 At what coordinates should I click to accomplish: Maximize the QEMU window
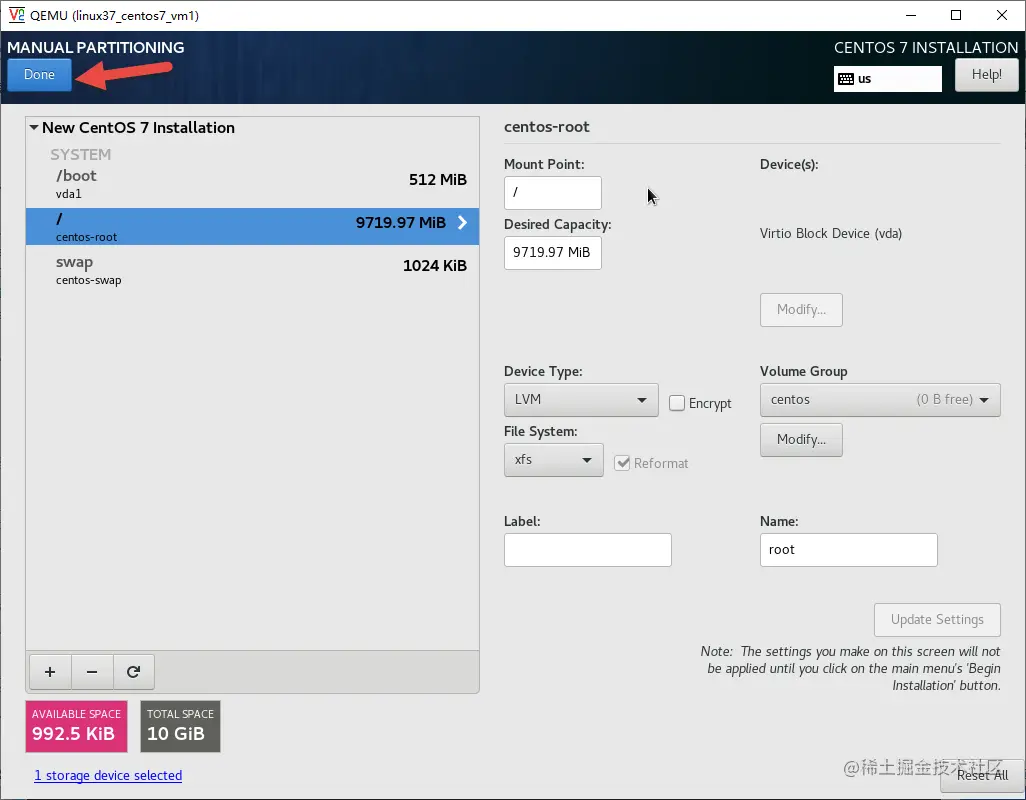click(956, 15)
